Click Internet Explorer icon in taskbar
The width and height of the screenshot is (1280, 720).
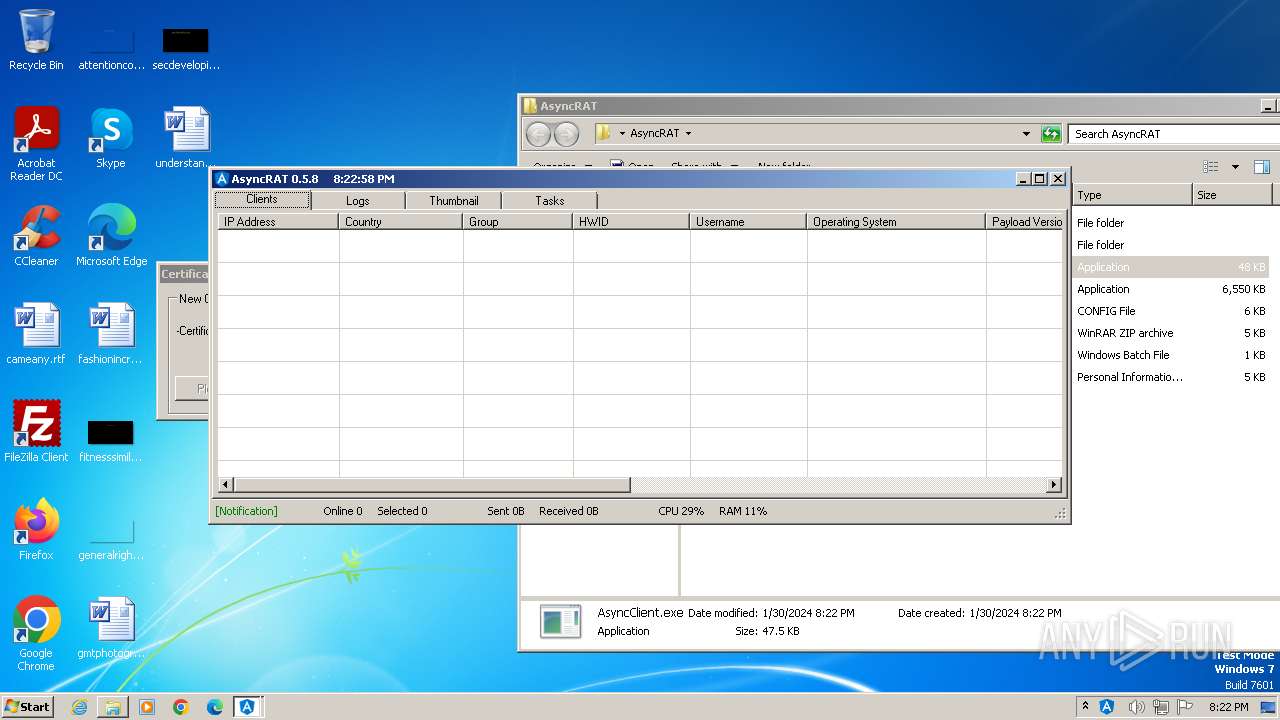click(x=79, y=707)
